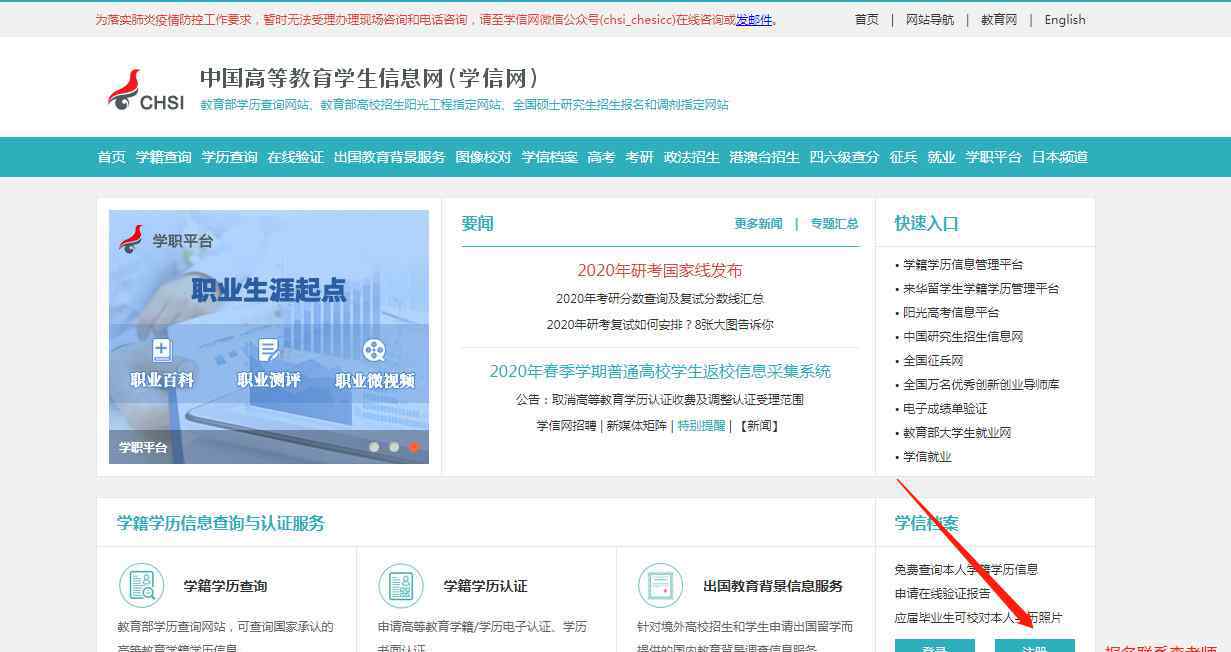
Task: Click the site title 中国高等教育学生信息网
Action: (370, 78)
